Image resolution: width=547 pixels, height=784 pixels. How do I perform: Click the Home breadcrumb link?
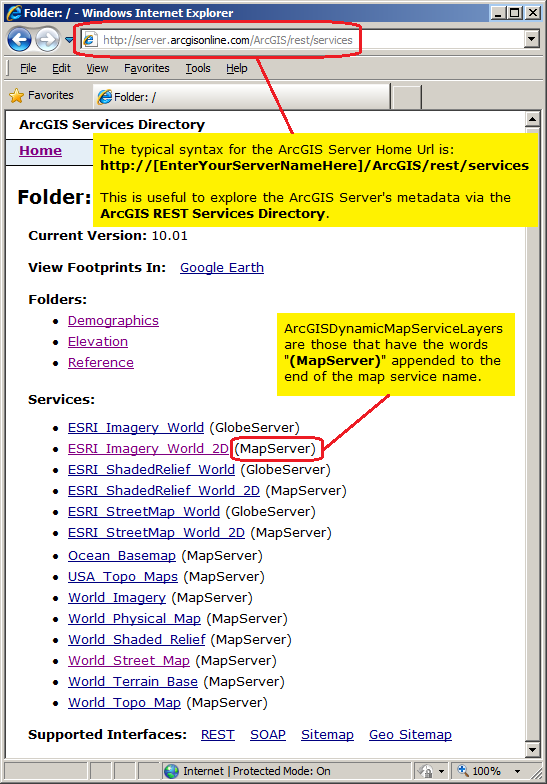point(40,150)
